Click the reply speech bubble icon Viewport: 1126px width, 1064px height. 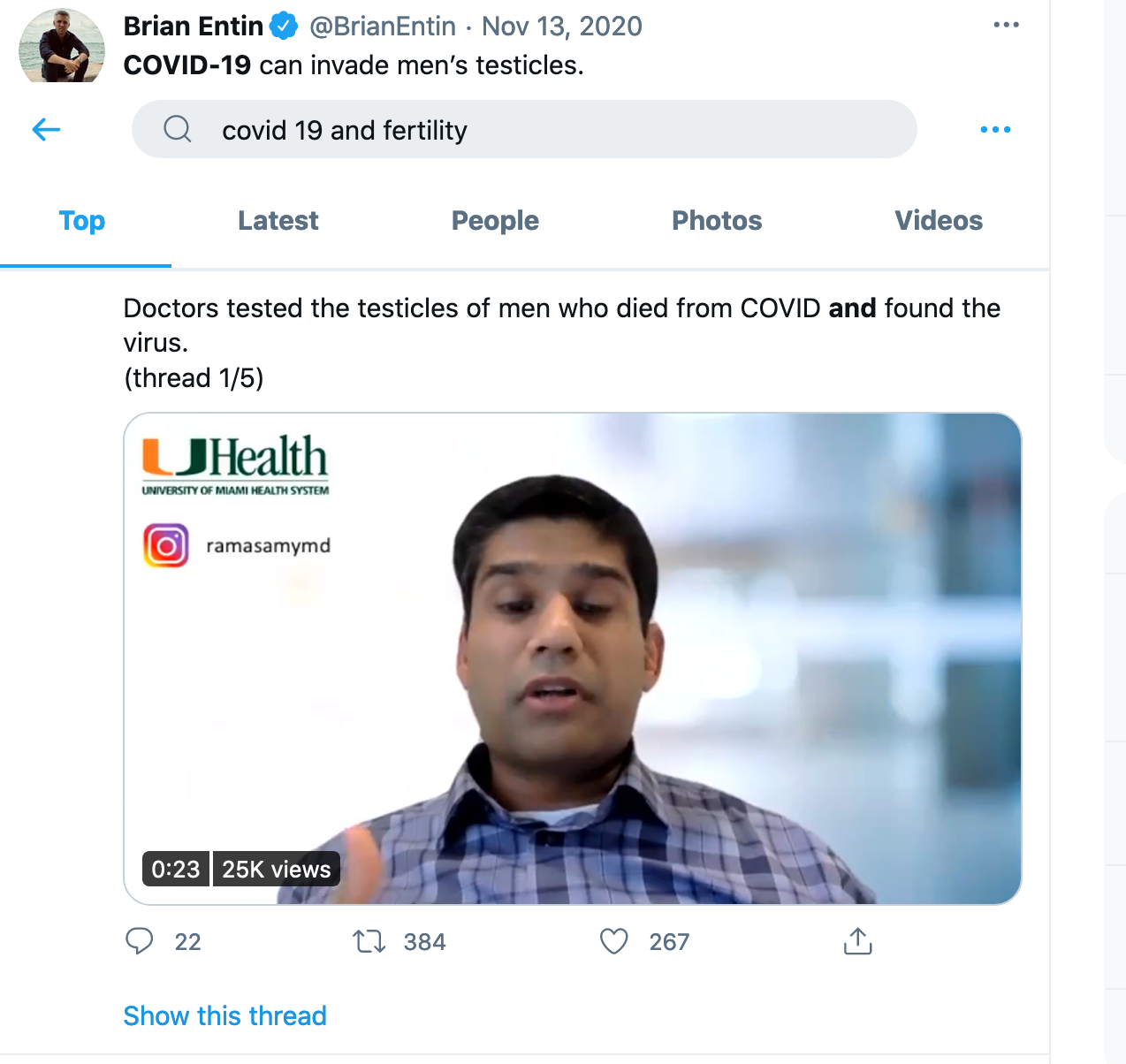pyautogui.click(x=140, y=941)
